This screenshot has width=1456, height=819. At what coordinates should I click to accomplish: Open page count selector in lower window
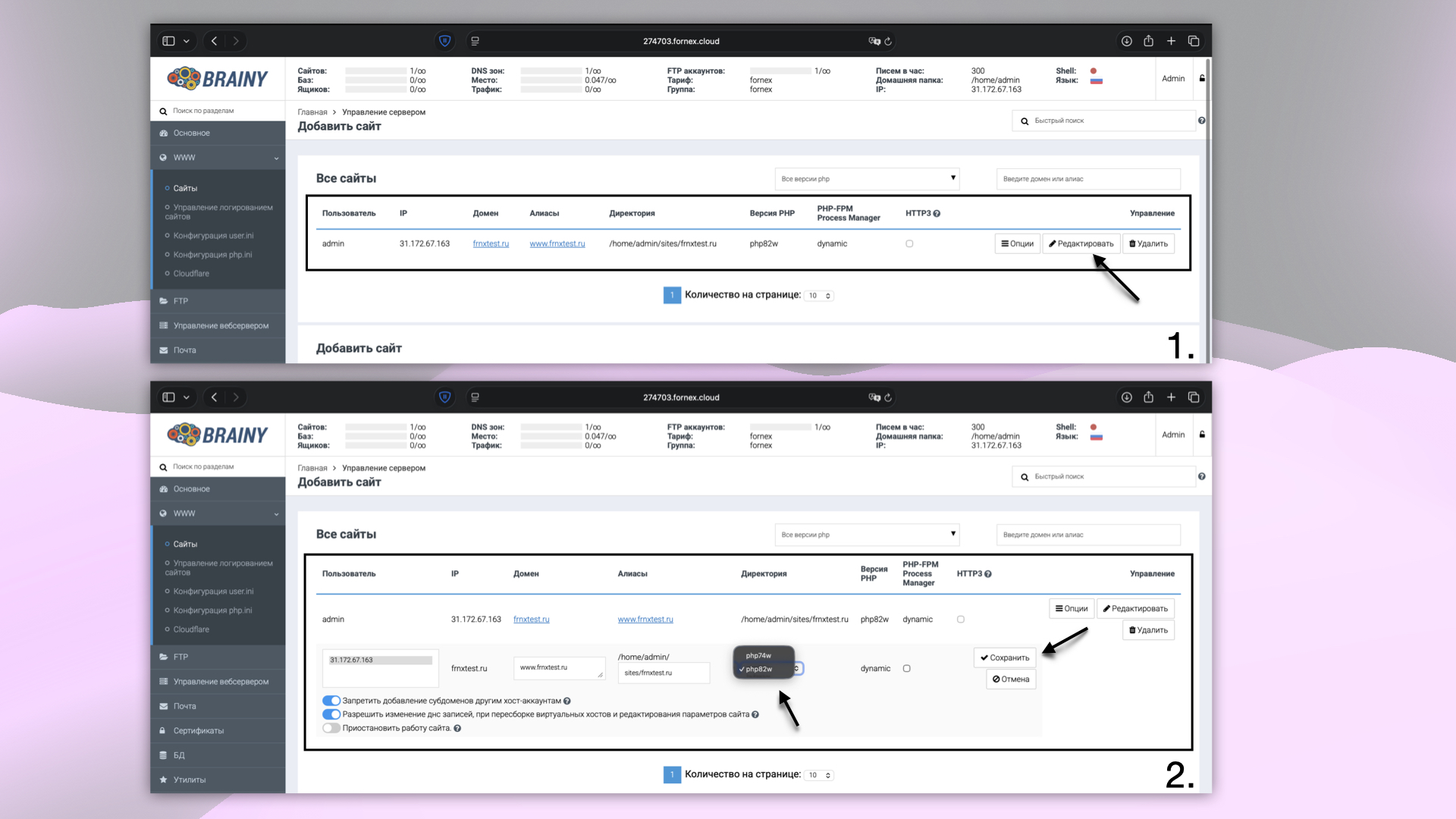pos(819,775)
